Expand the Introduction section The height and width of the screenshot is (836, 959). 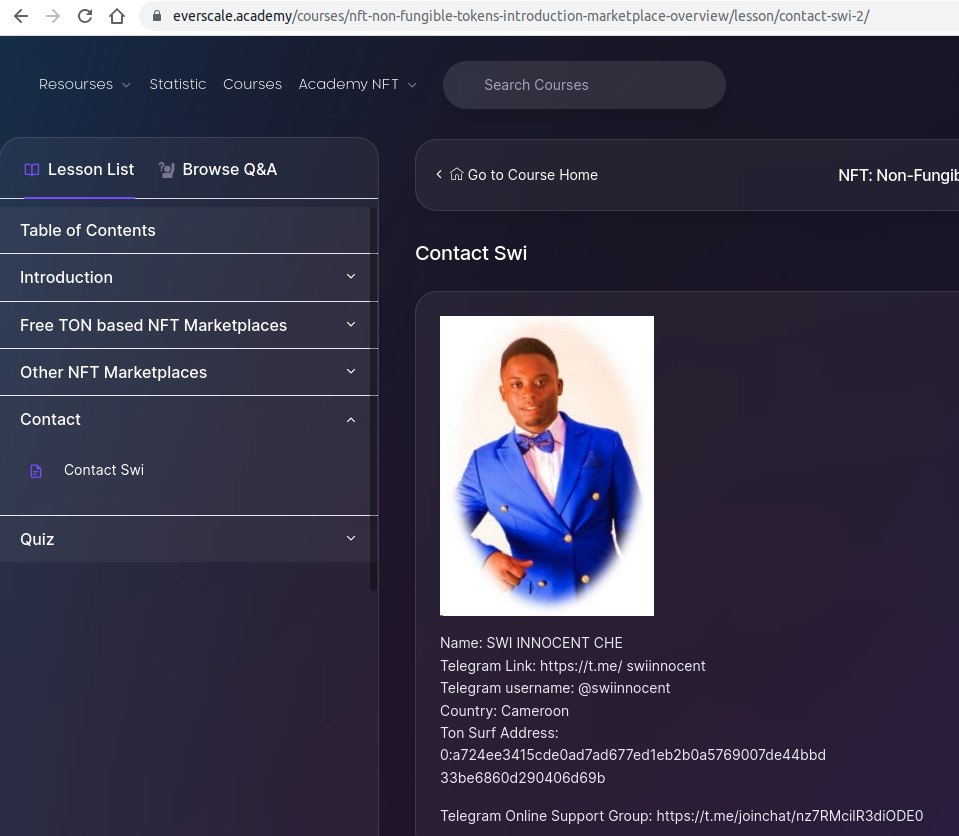coord(350,277)
